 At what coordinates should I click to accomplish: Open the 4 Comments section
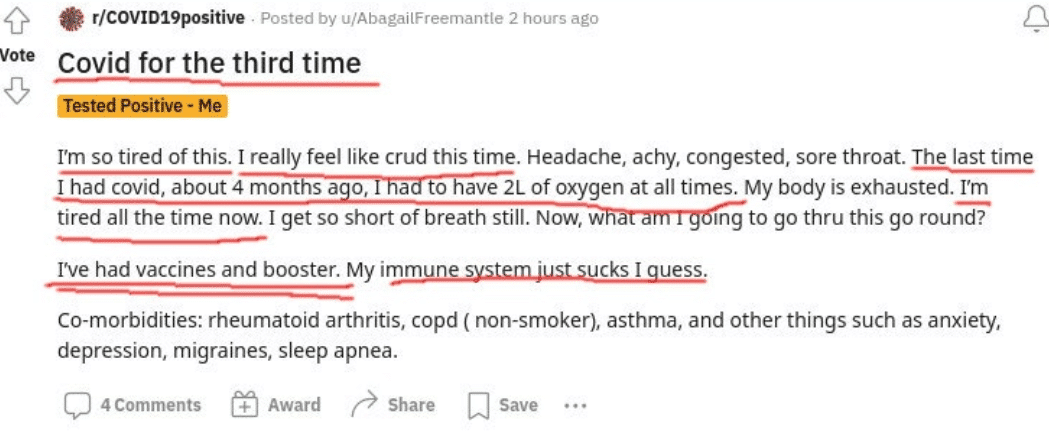(x=151, y=405)
